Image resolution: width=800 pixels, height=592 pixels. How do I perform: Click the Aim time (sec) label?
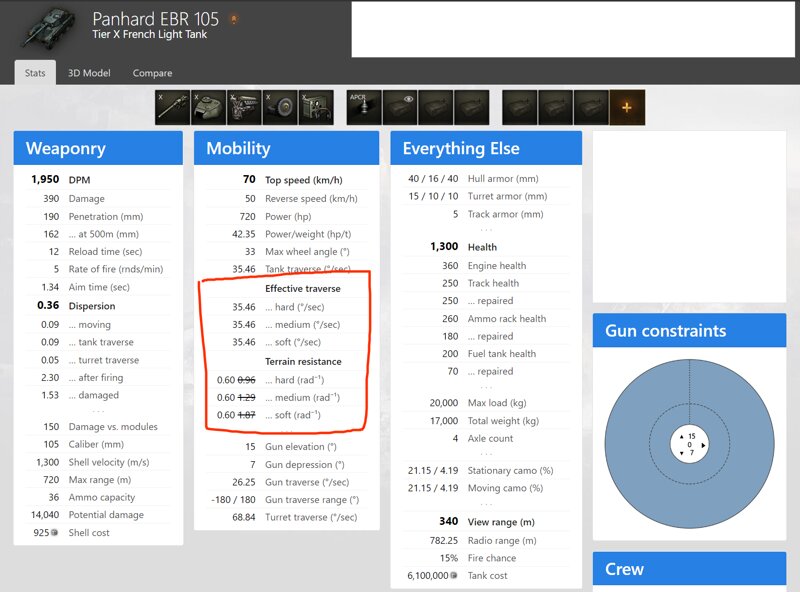point(99,287)
